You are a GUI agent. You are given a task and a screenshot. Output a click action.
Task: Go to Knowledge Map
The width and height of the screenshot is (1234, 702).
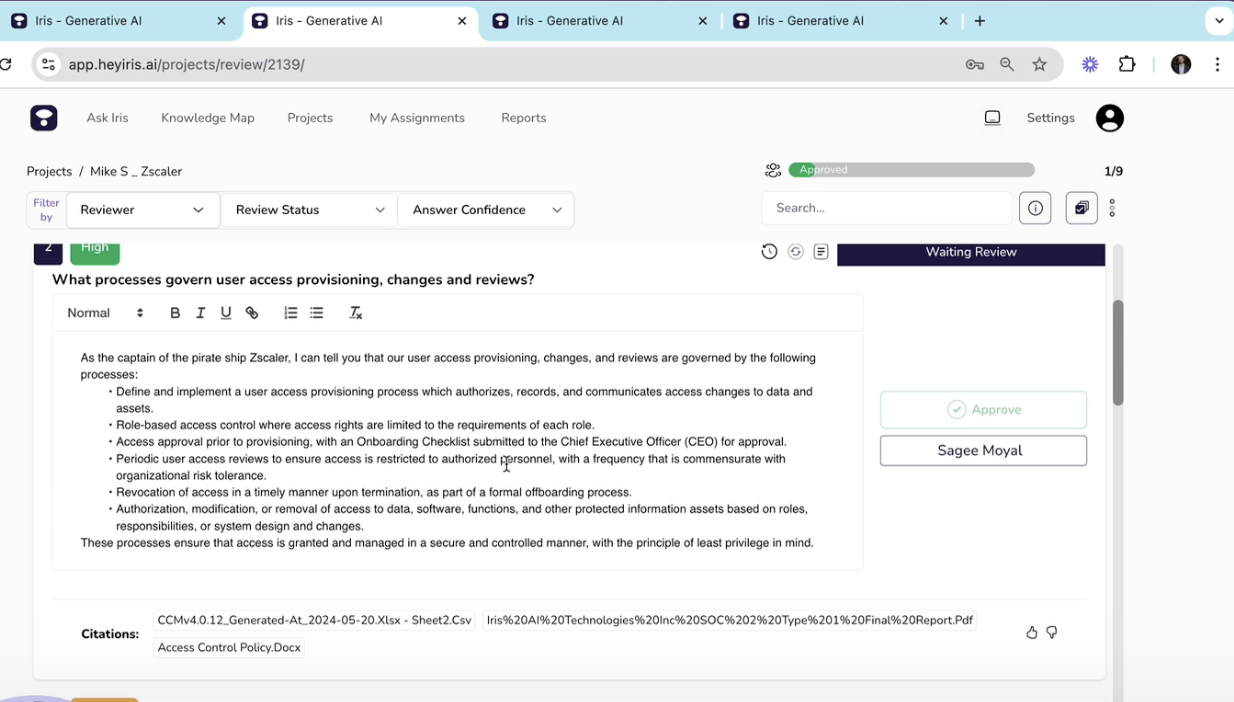point(208,118)
